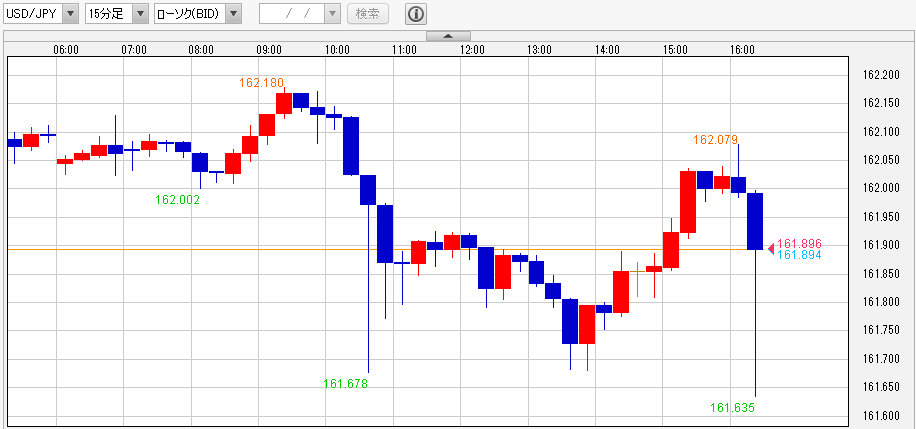The image size is (916, 429).
Task: Click the 10:00 time axis label
Action: pos(337,50)
